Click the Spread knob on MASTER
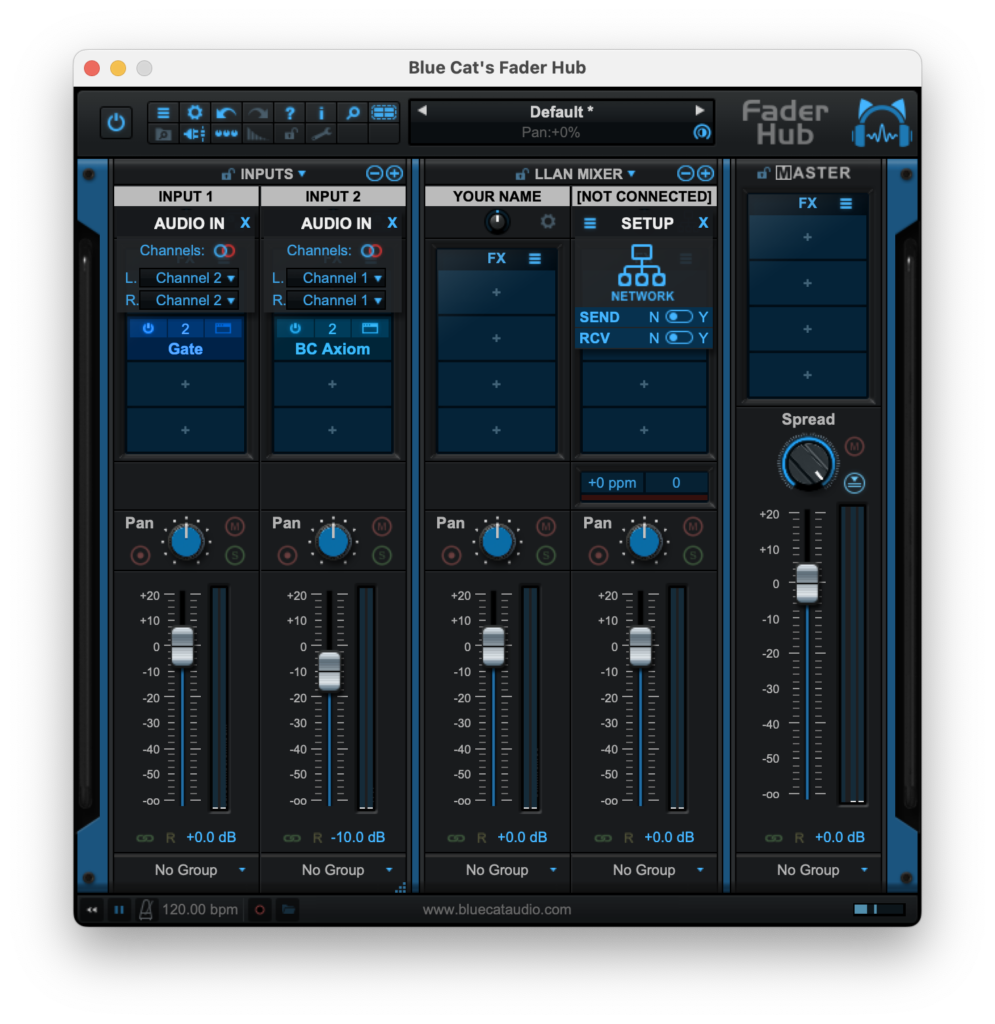This screenshot has height=1024, width=995. tap(808, 464)
